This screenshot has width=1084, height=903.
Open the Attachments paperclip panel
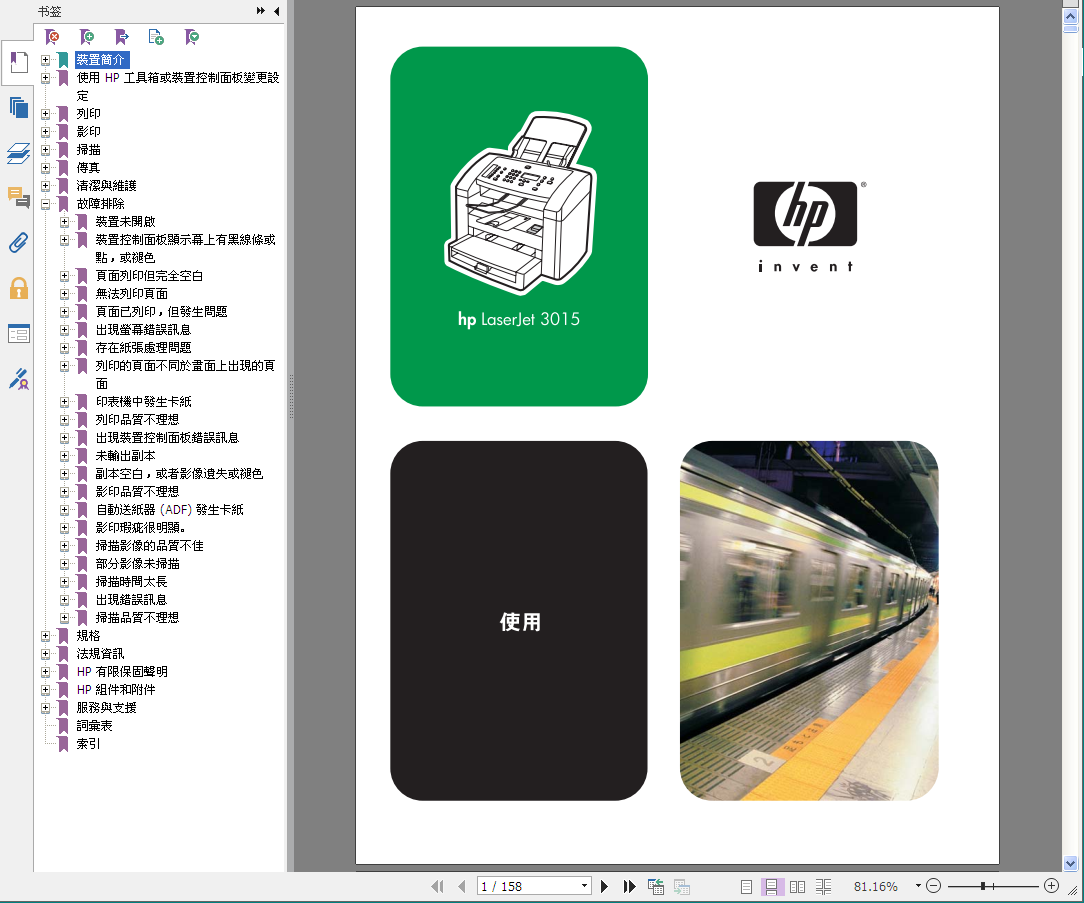[18, 243]
